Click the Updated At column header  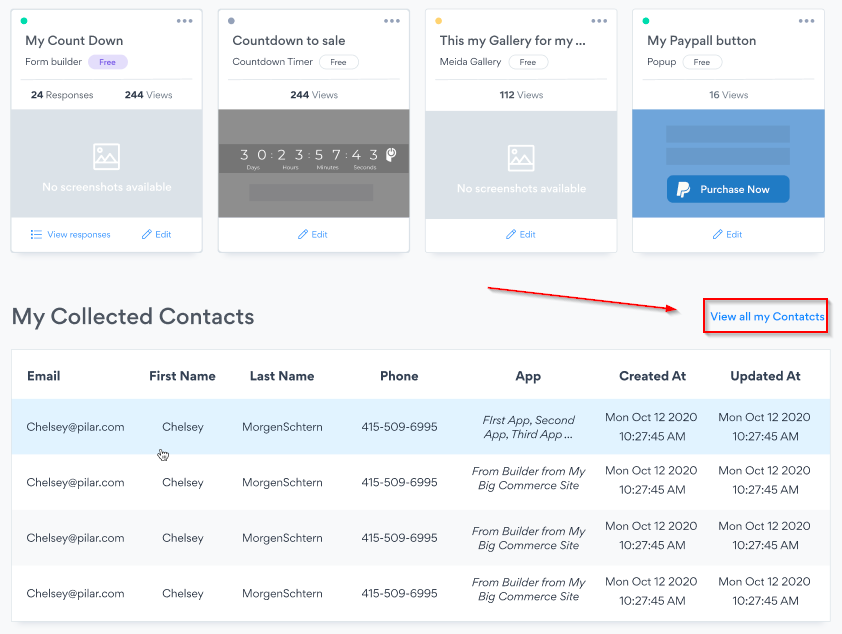[x=765, y=376]
